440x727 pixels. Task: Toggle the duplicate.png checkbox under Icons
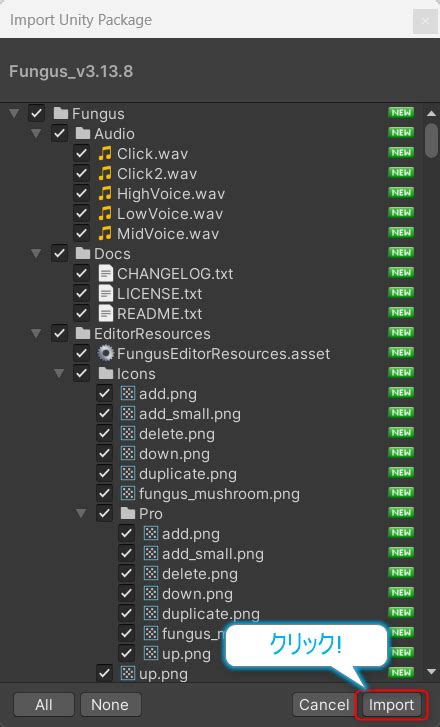tap(104, 473)
